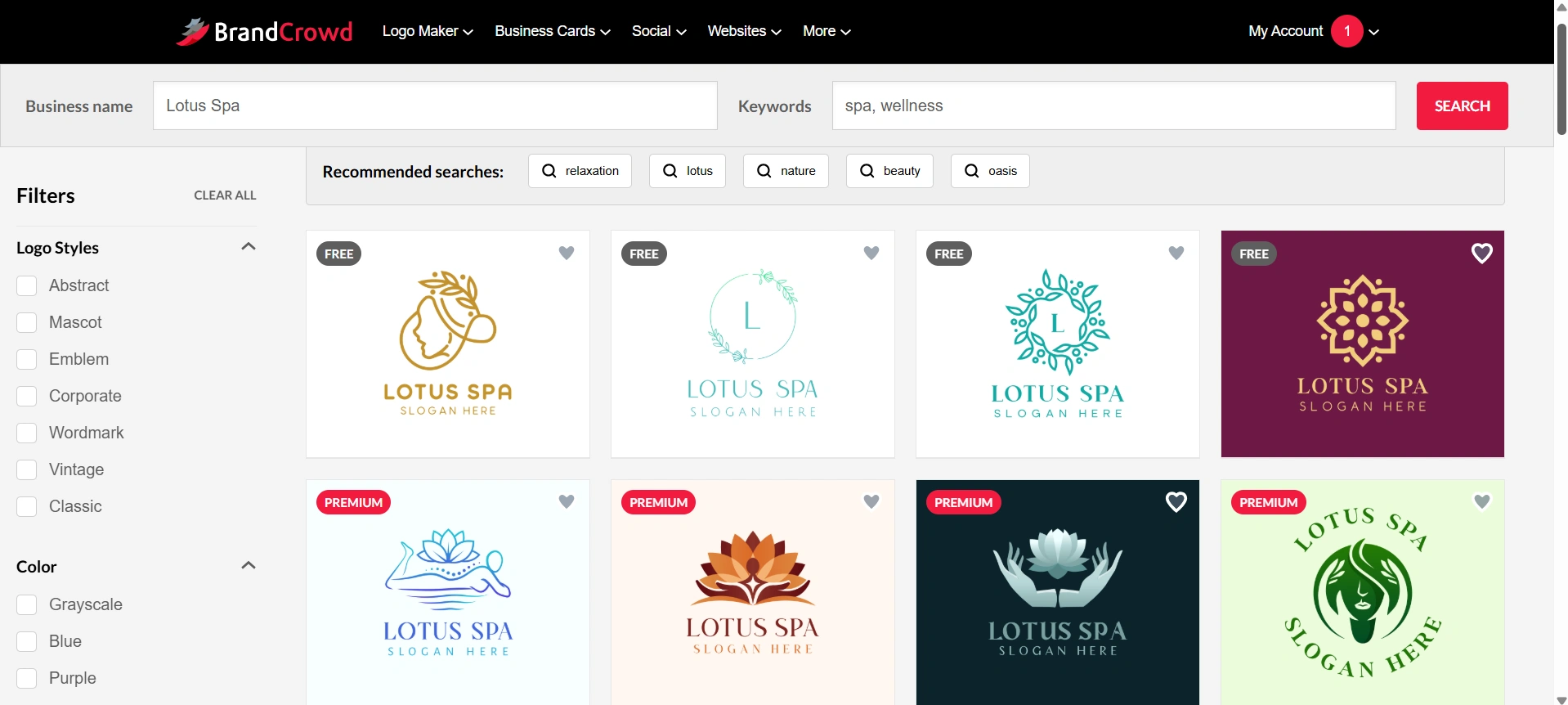Check the Grayscale color filter
The width and height of the screenshot is (1568, 705).
(x=27, y=604)
